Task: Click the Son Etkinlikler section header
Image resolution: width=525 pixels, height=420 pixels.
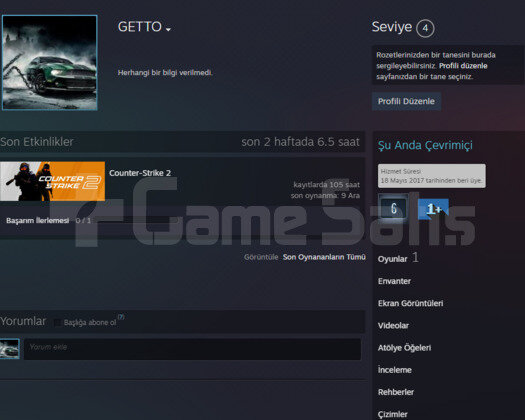Action: point(37,142)
